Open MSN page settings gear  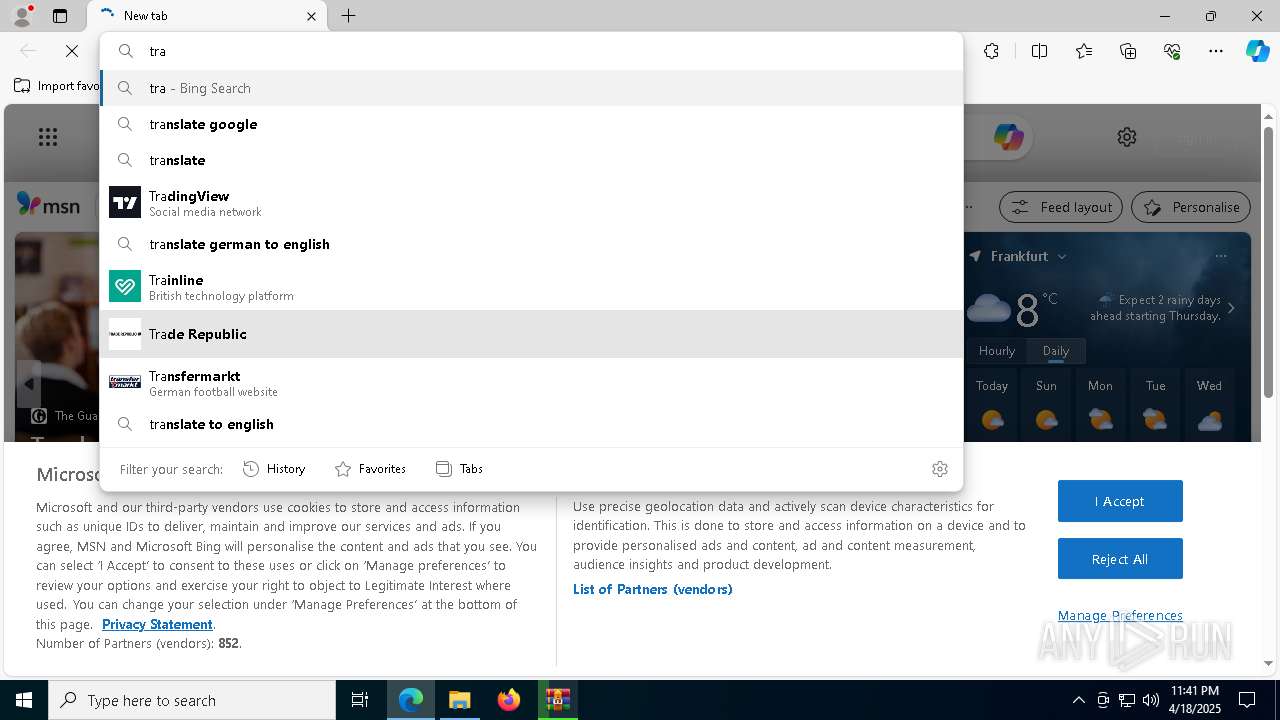tap(1127, 137)
